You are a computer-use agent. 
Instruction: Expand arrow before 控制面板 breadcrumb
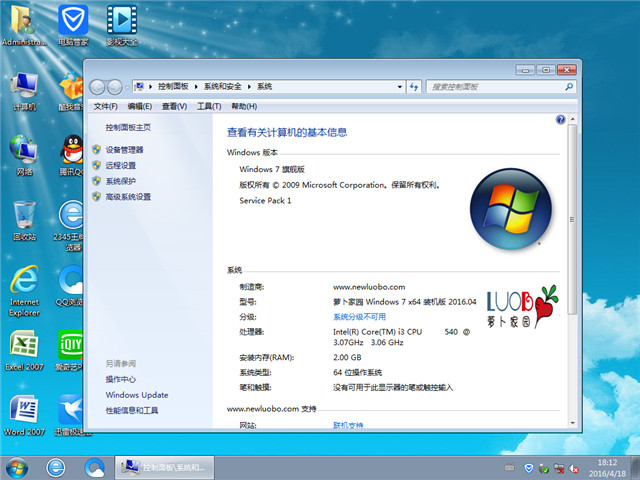[x=150, y=87]
